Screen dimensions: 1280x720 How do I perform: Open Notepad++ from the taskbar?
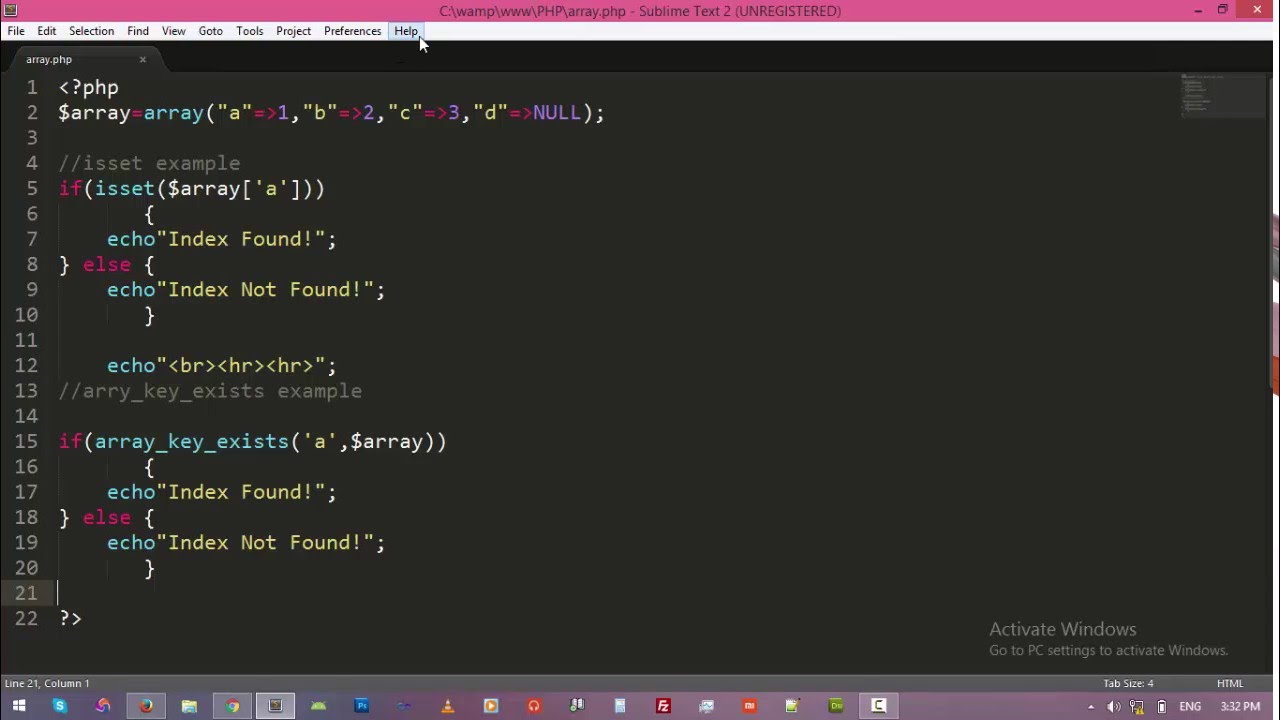click(x=792, y=706)
